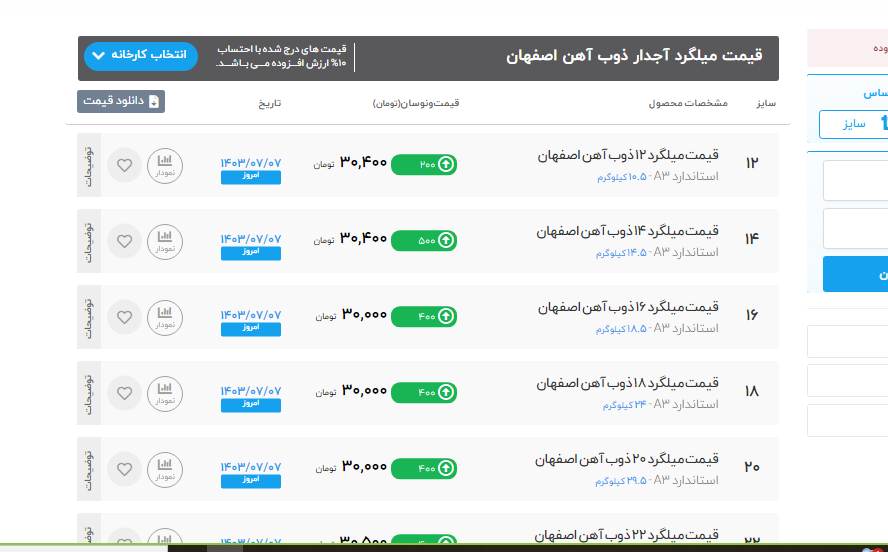
Task: Click the green 400 price change badge in the size 18 row
Action: point(424,393)
